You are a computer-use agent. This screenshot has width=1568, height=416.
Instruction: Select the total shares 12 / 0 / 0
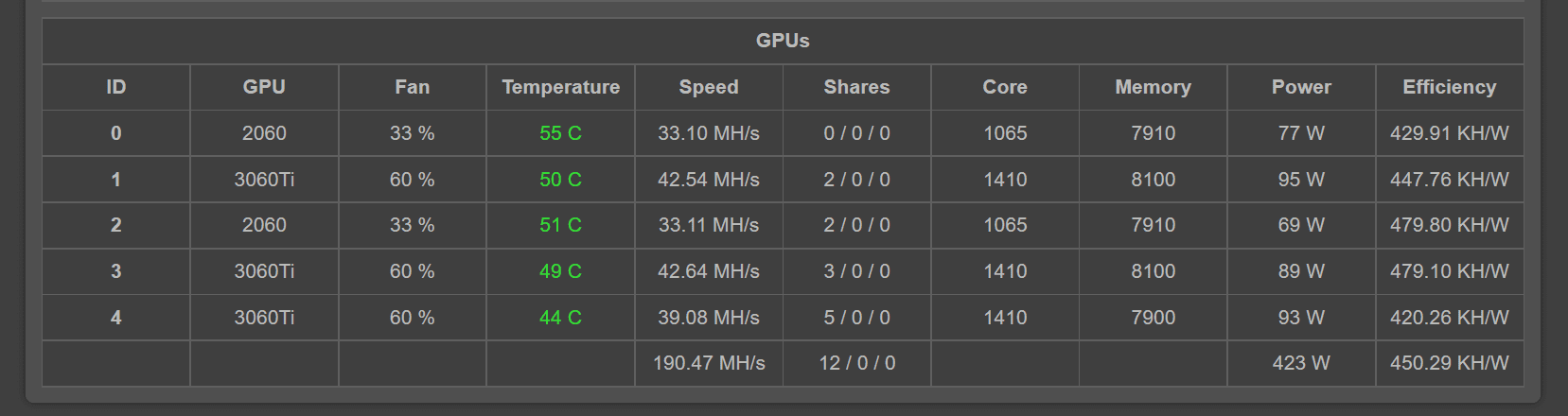(x=856, y=363)
